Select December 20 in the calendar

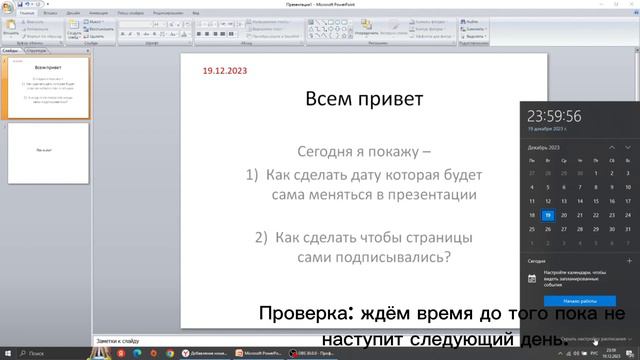564,215
